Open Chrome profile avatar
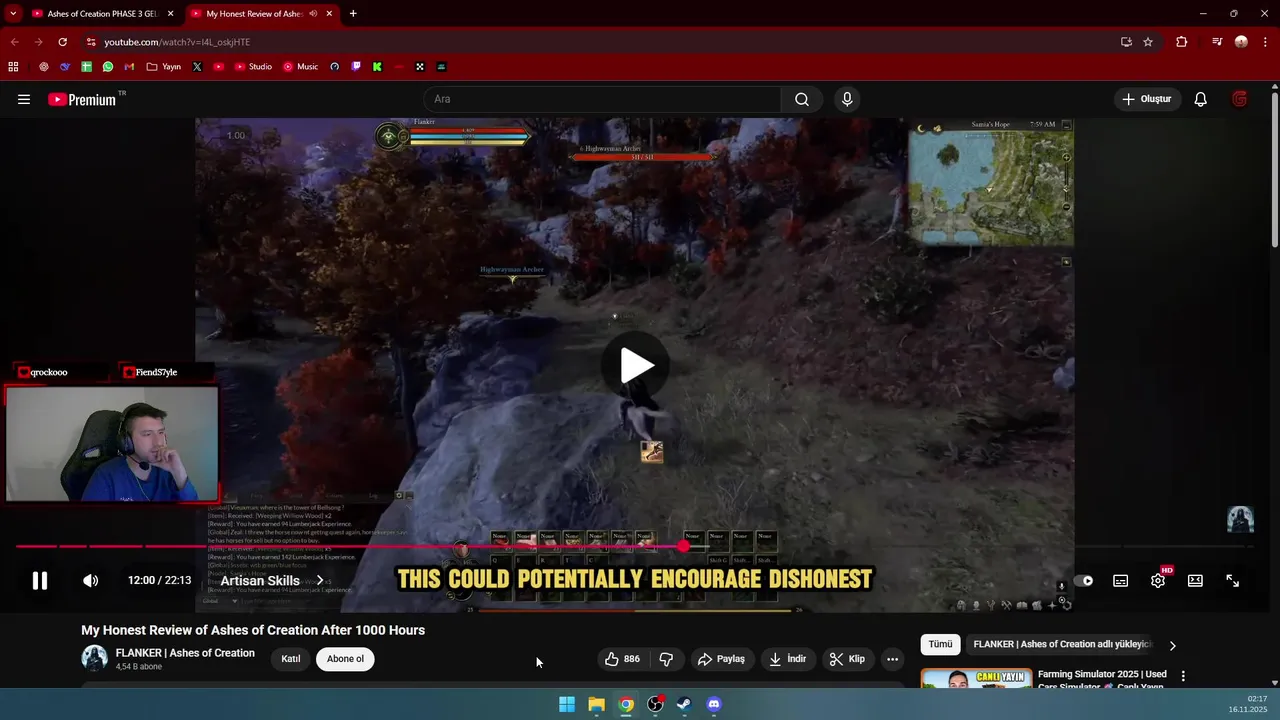1280x720 pixels. (1241, 42)
